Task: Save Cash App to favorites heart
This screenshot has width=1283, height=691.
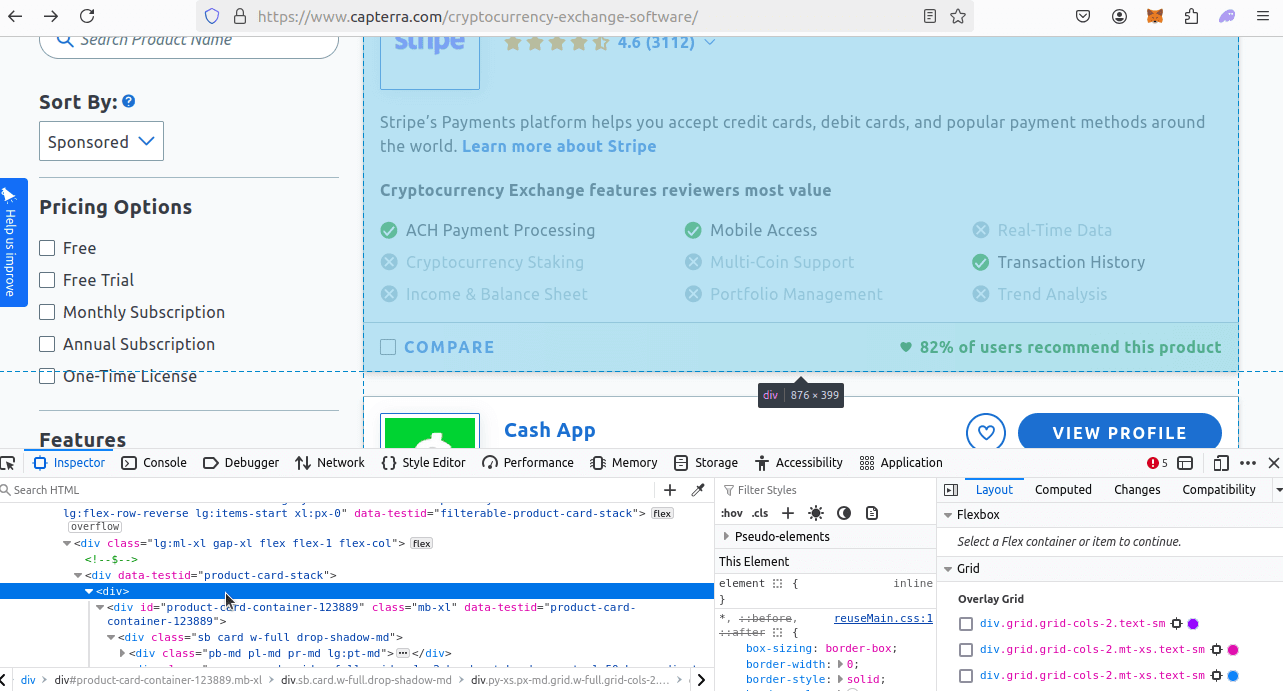Action: 986,433
